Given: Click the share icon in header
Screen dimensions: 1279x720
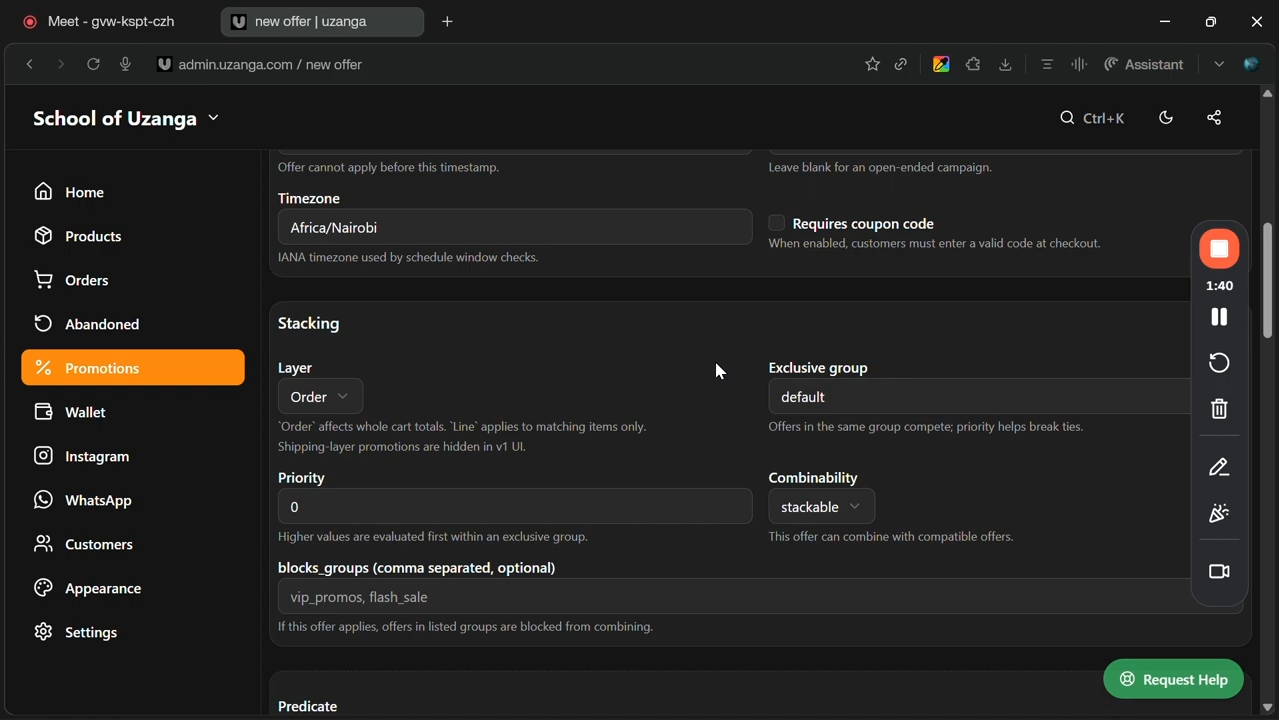Looking at the screenshot, I should coord(1214,118).
